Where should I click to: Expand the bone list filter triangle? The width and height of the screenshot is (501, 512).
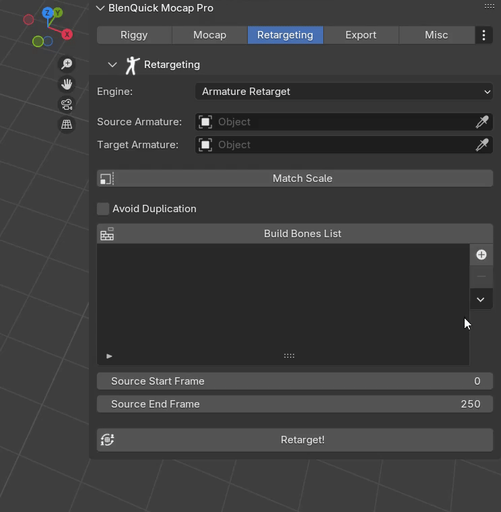tap(109, 356)
